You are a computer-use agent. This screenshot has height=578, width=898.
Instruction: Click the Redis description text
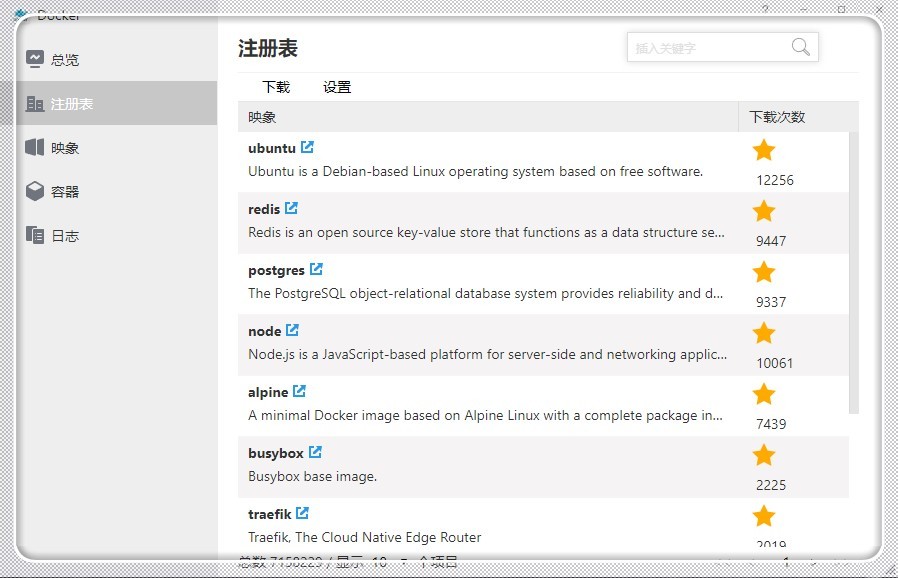(486, 233)
